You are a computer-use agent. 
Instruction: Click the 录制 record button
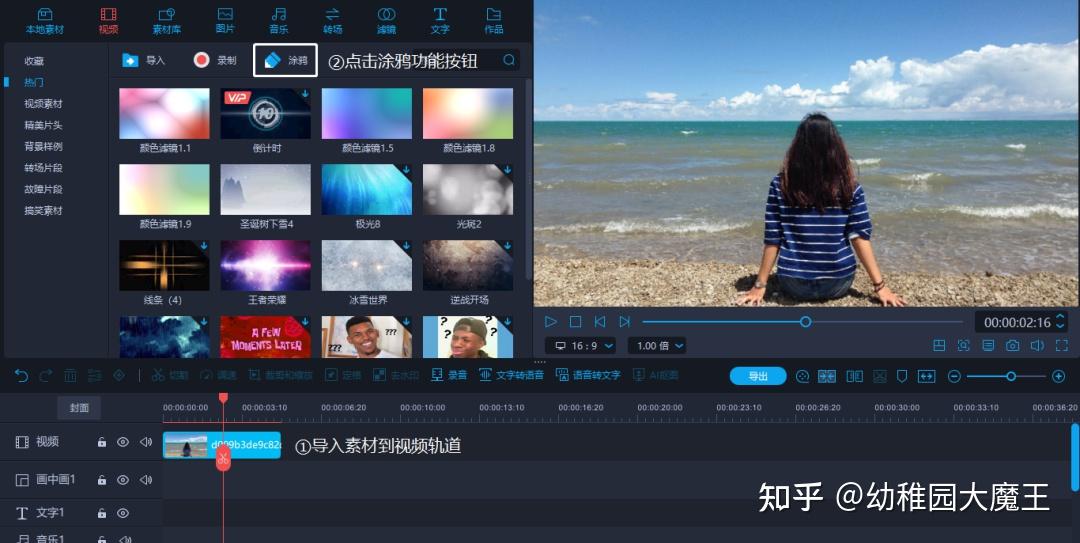point(215,61)
